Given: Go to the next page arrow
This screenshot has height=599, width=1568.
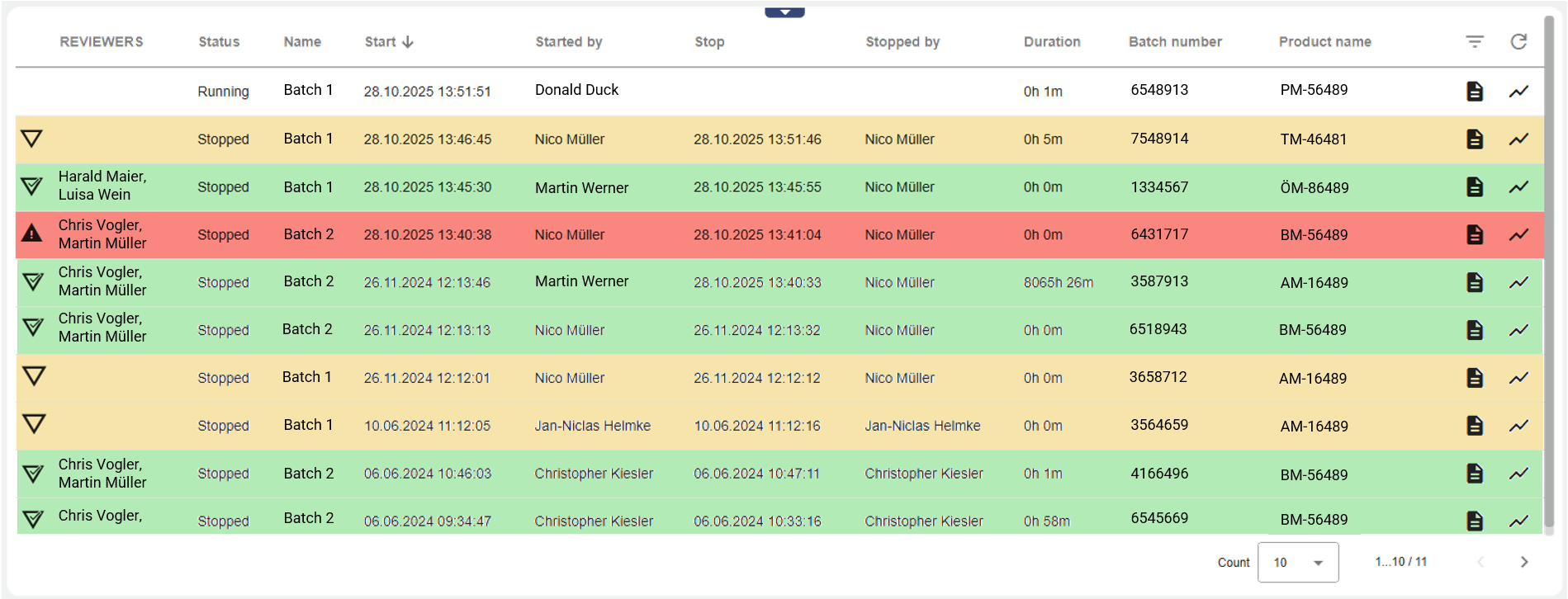Looking at the screenshot, I should point(1524,562).
